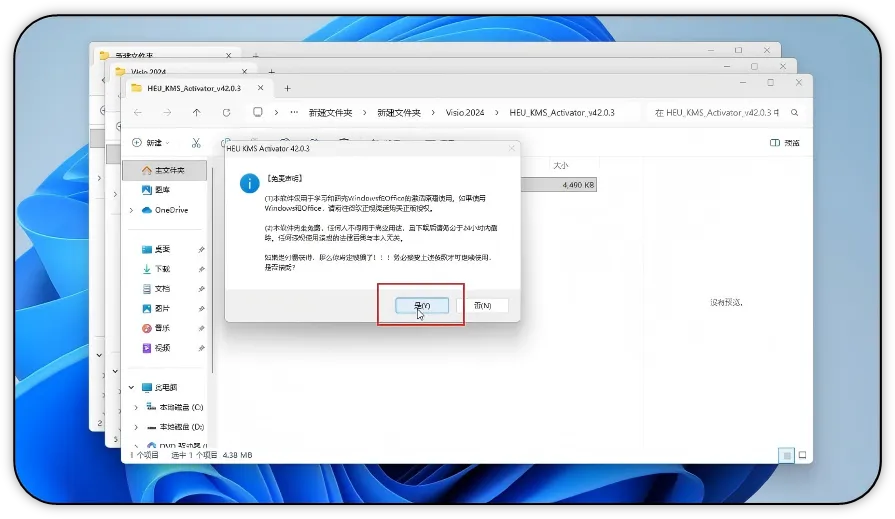The height and width of the screenshot is (519, 895).
Task: Open OneDrive in the sidebar
Action: click(165, 210)
